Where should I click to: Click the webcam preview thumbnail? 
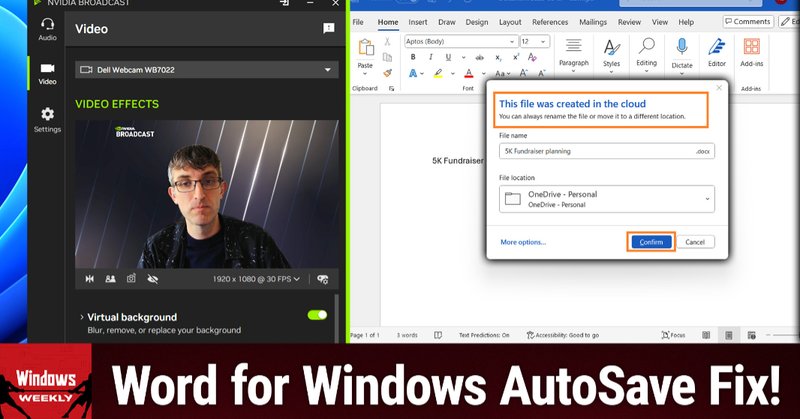(x=207, y=194)
